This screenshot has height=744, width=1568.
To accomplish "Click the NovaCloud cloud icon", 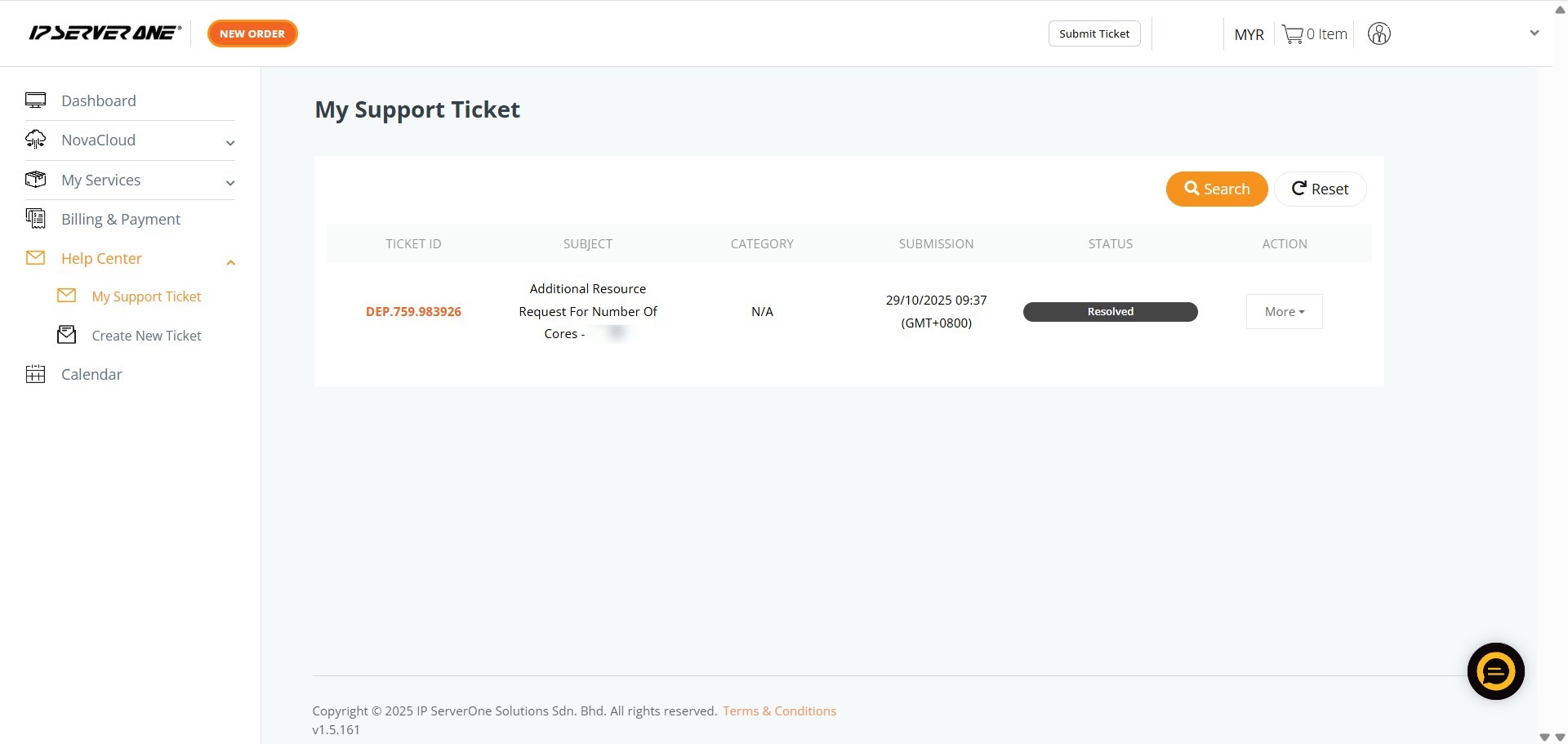I will tap(35, 140).
